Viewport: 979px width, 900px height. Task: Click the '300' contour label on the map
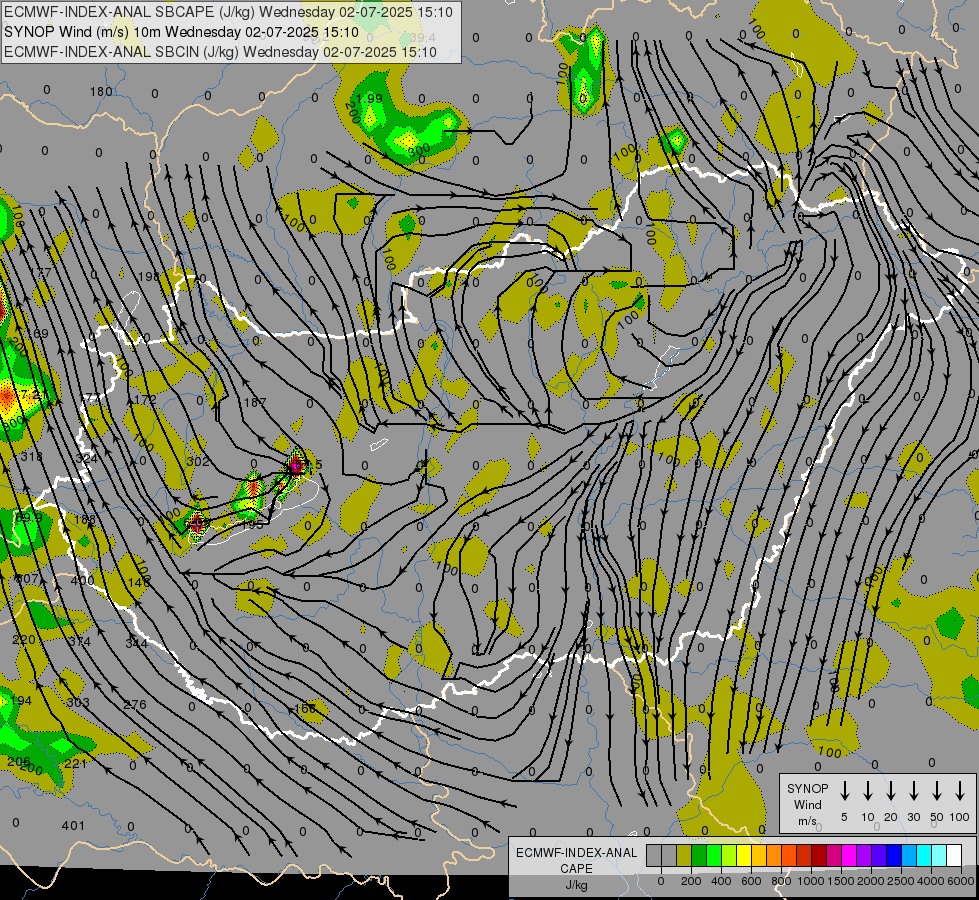419,149
